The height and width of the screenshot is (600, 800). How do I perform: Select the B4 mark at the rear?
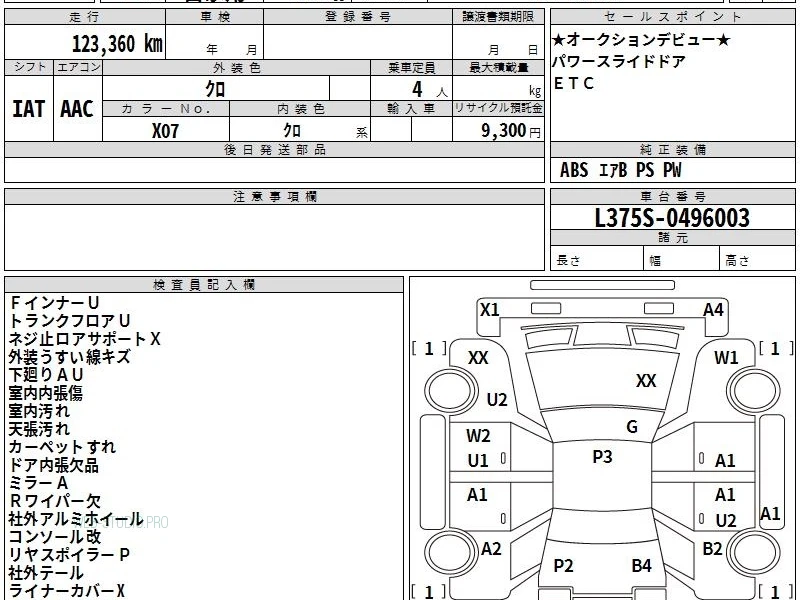coord(641,565)
